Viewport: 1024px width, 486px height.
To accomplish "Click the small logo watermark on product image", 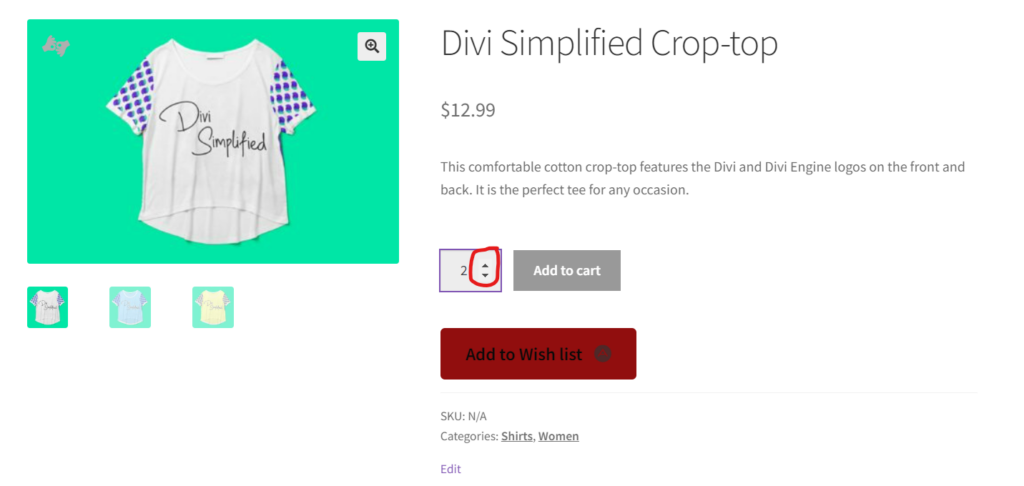I will [55, 45].
